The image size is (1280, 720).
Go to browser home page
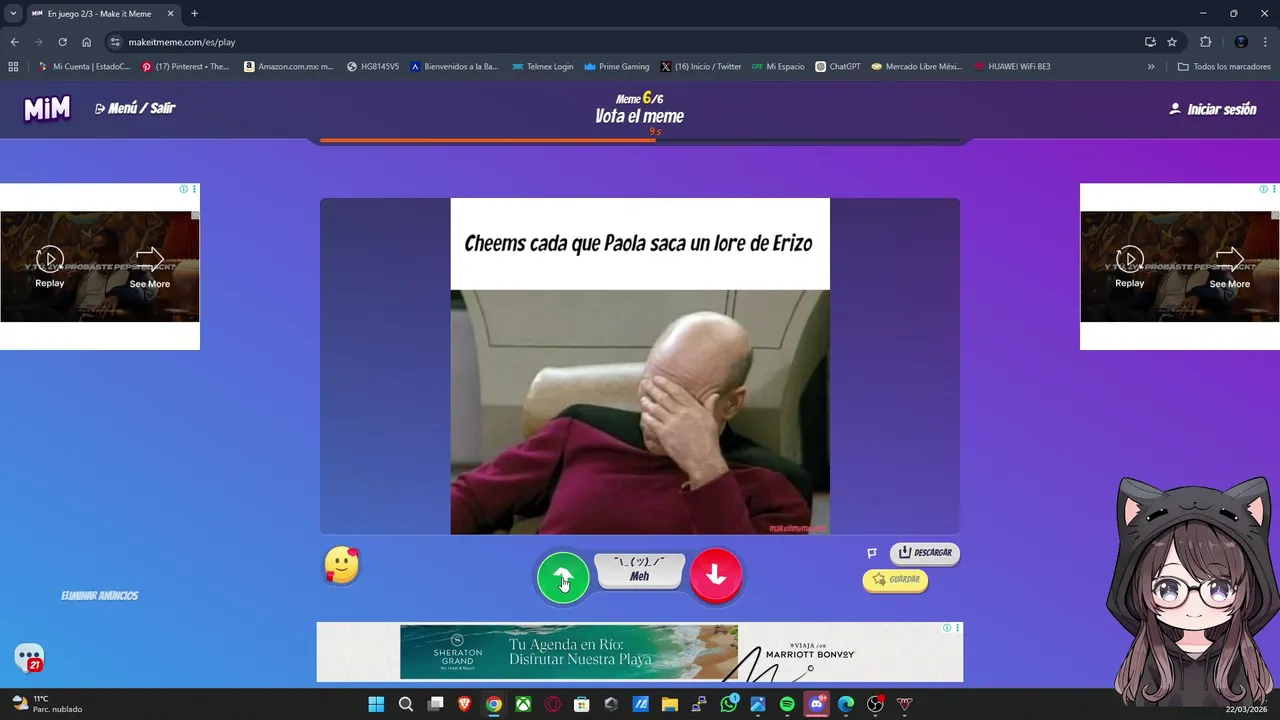pyautogui.click(x=86, y=42)
